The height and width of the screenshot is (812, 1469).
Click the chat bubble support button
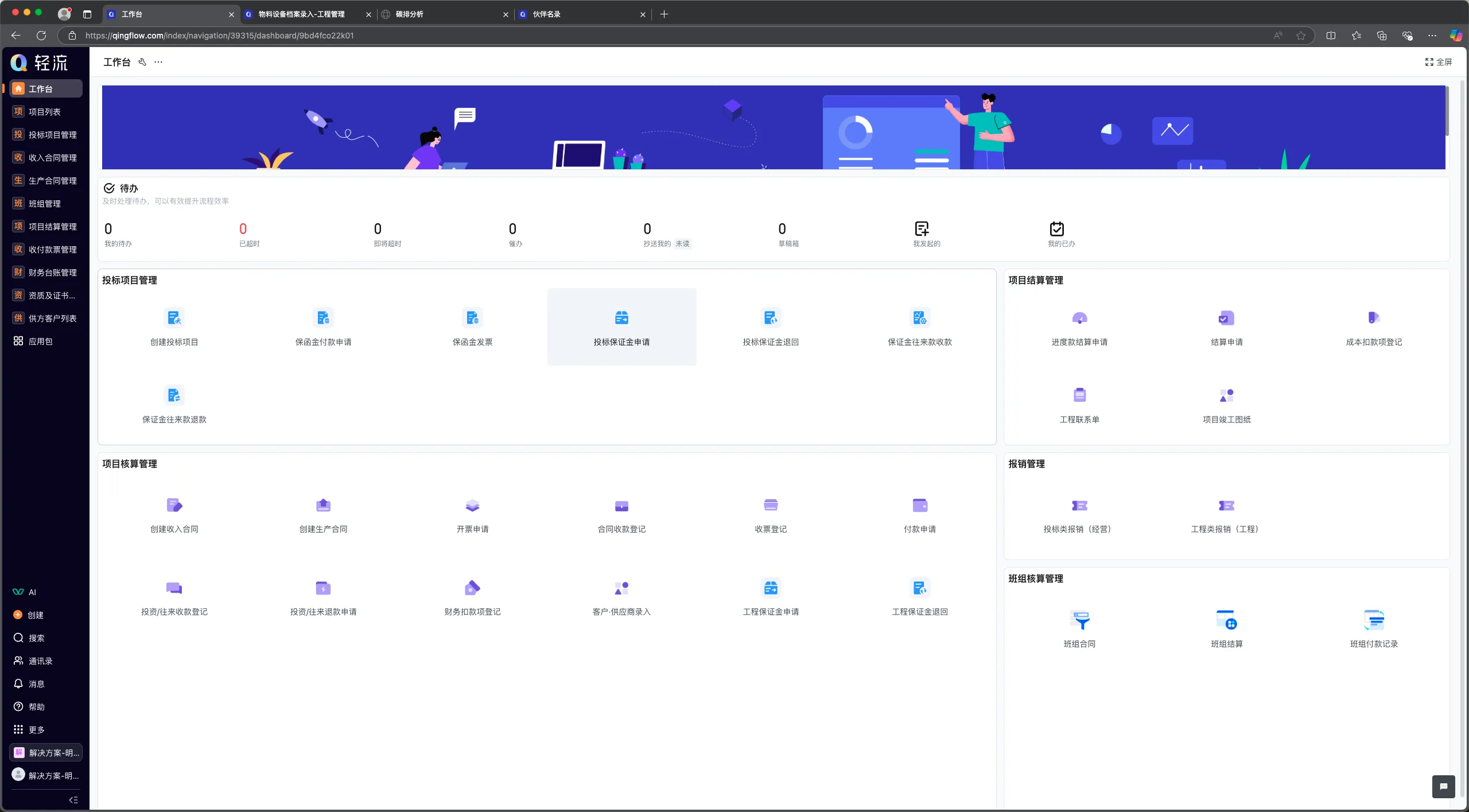[1443, 786]
